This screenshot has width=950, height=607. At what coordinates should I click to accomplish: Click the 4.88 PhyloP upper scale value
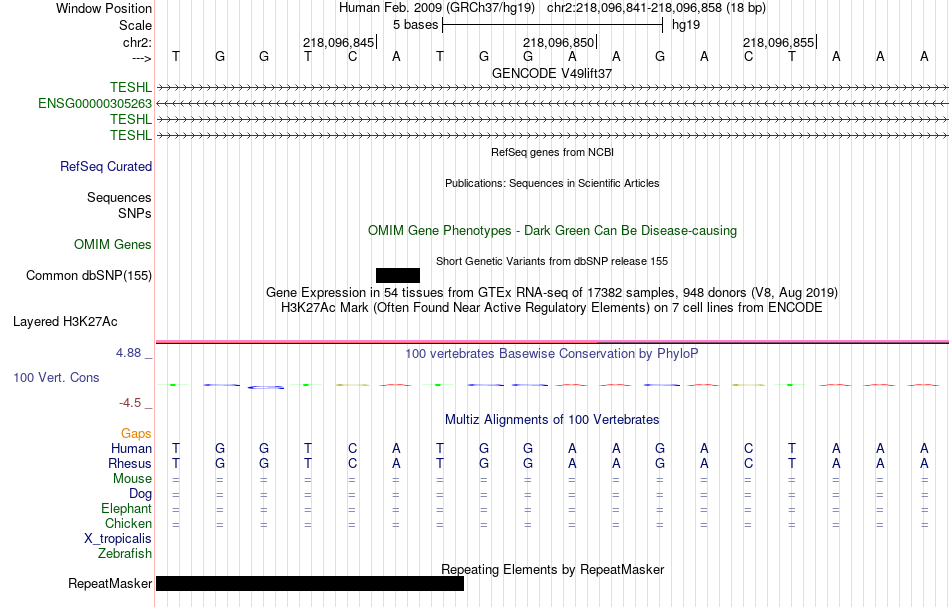coord(128,353)
